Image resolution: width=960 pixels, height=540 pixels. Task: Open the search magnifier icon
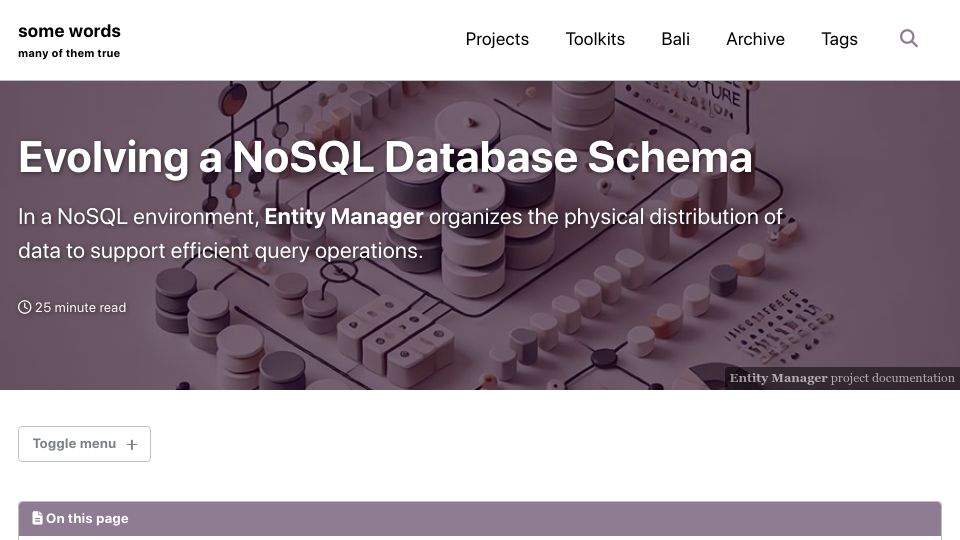pos(909,39)
